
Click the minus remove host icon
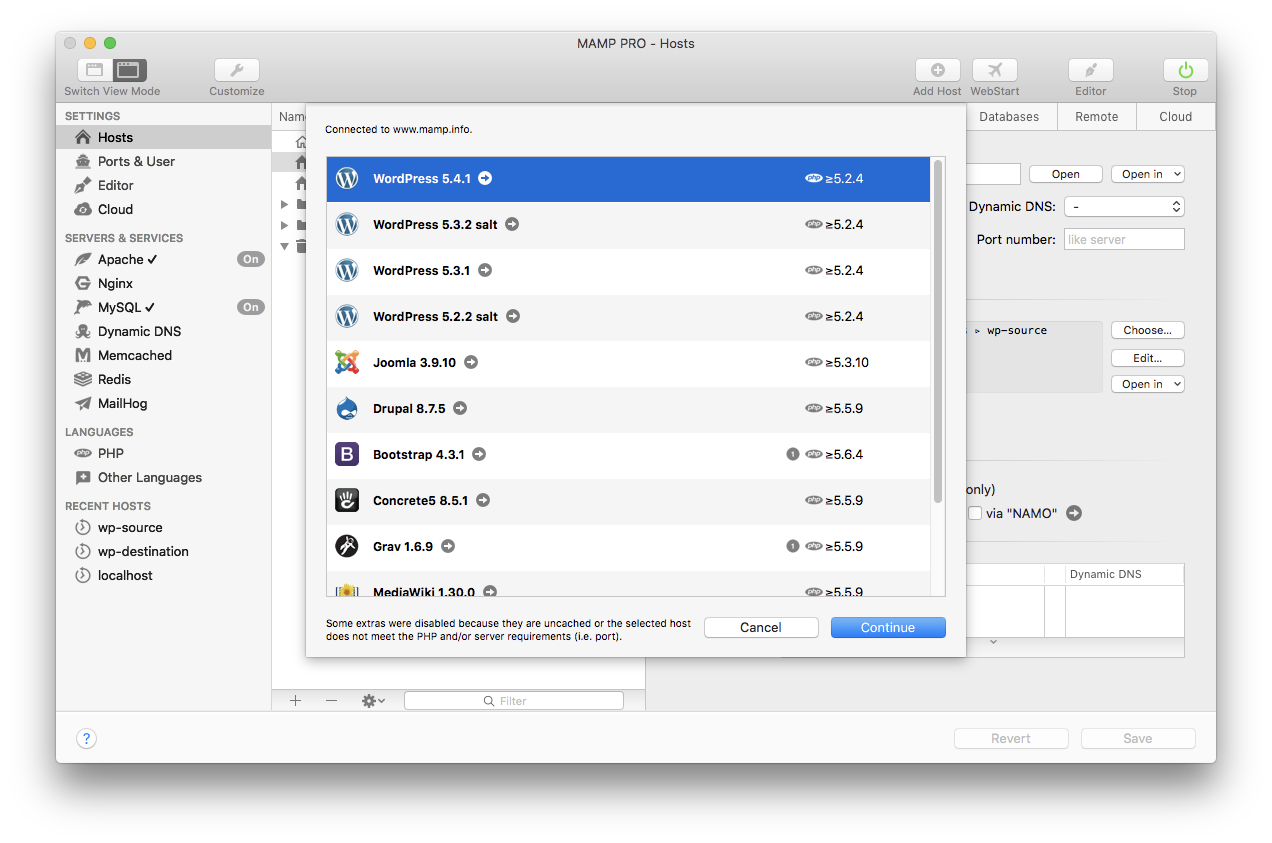pos(332,701)
